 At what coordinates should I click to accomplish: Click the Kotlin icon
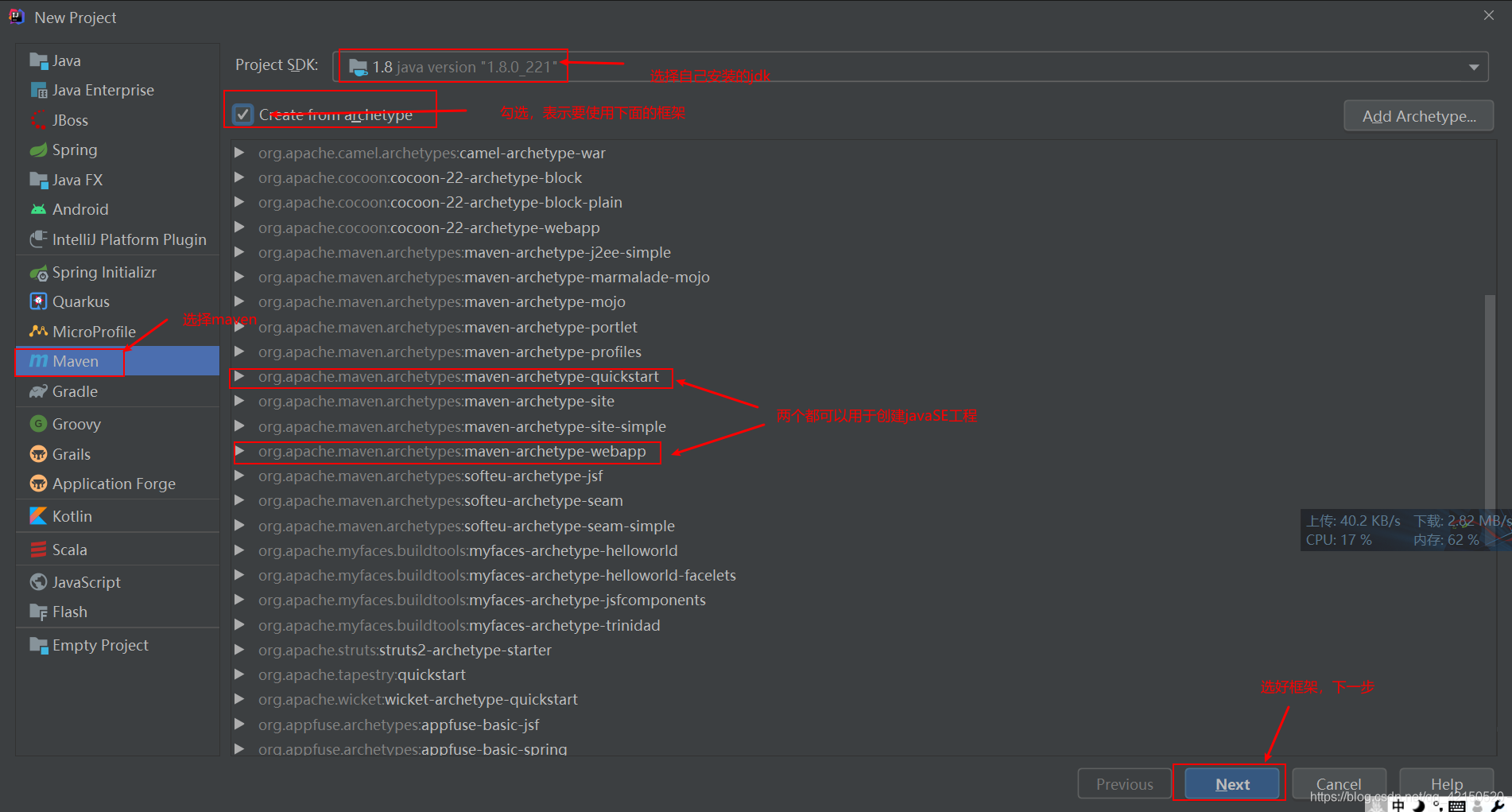[x=38, y=516]
